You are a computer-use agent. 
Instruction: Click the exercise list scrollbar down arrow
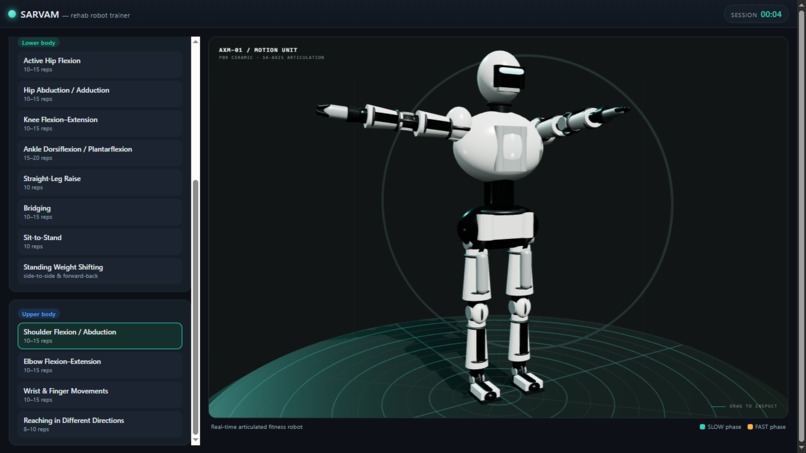click(195, 441)
